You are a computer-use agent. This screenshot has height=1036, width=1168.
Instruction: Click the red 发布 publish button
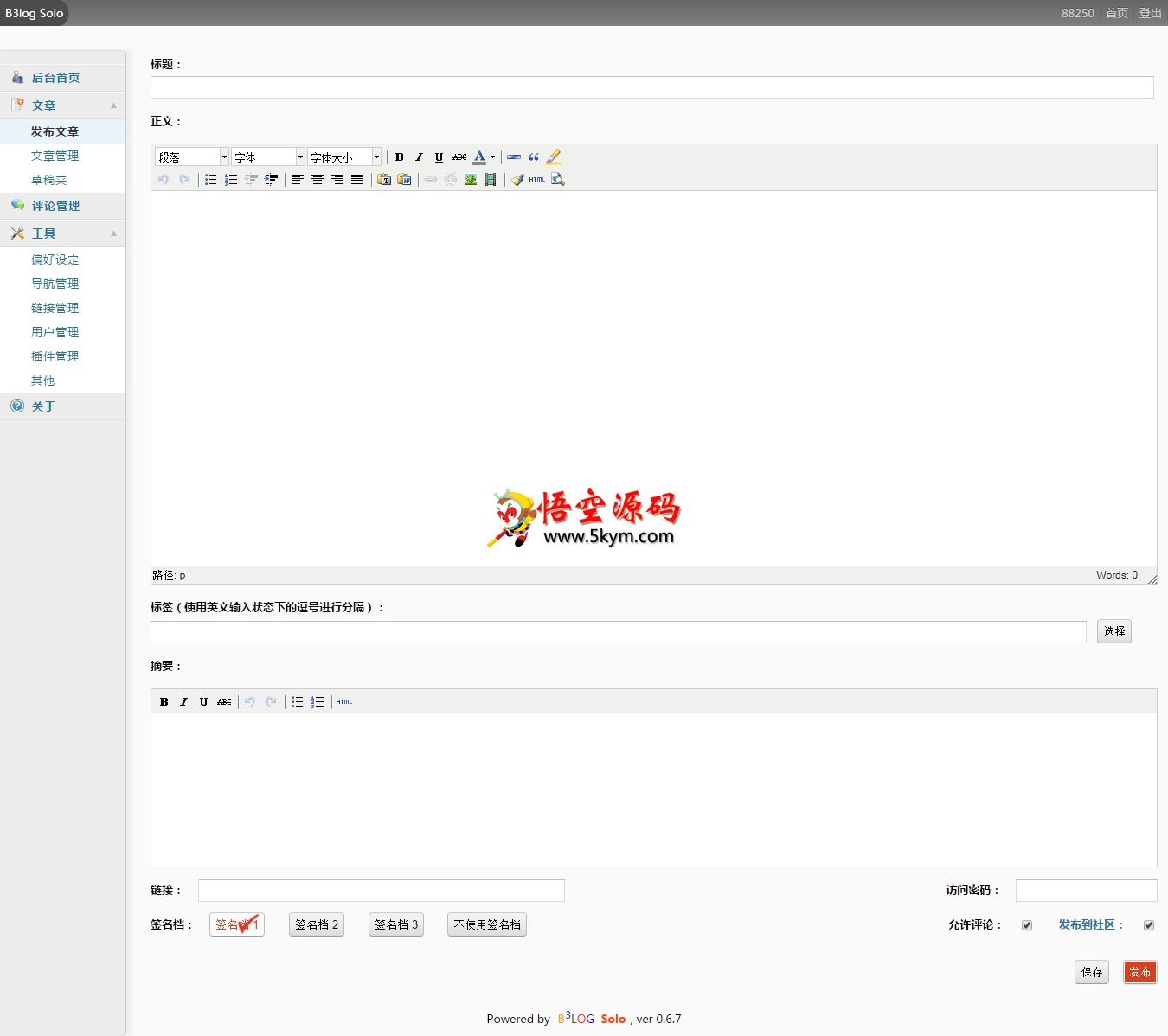1140,972
